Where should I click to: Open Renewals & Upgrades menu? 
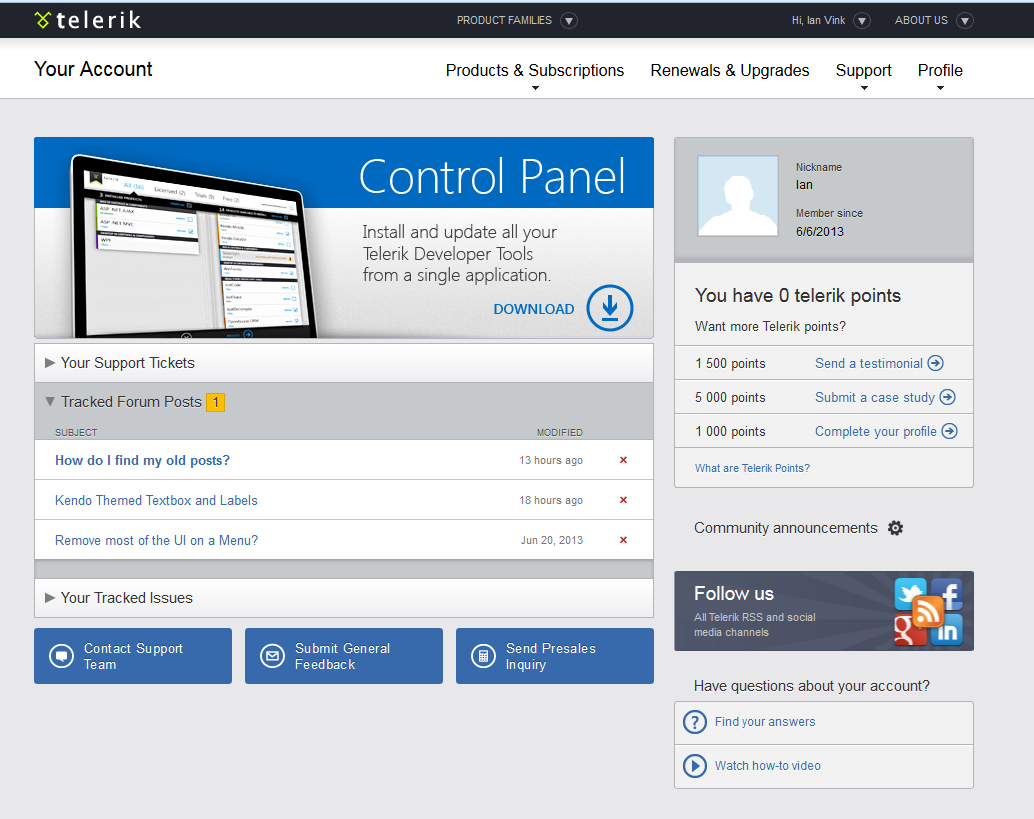(729, 71)
